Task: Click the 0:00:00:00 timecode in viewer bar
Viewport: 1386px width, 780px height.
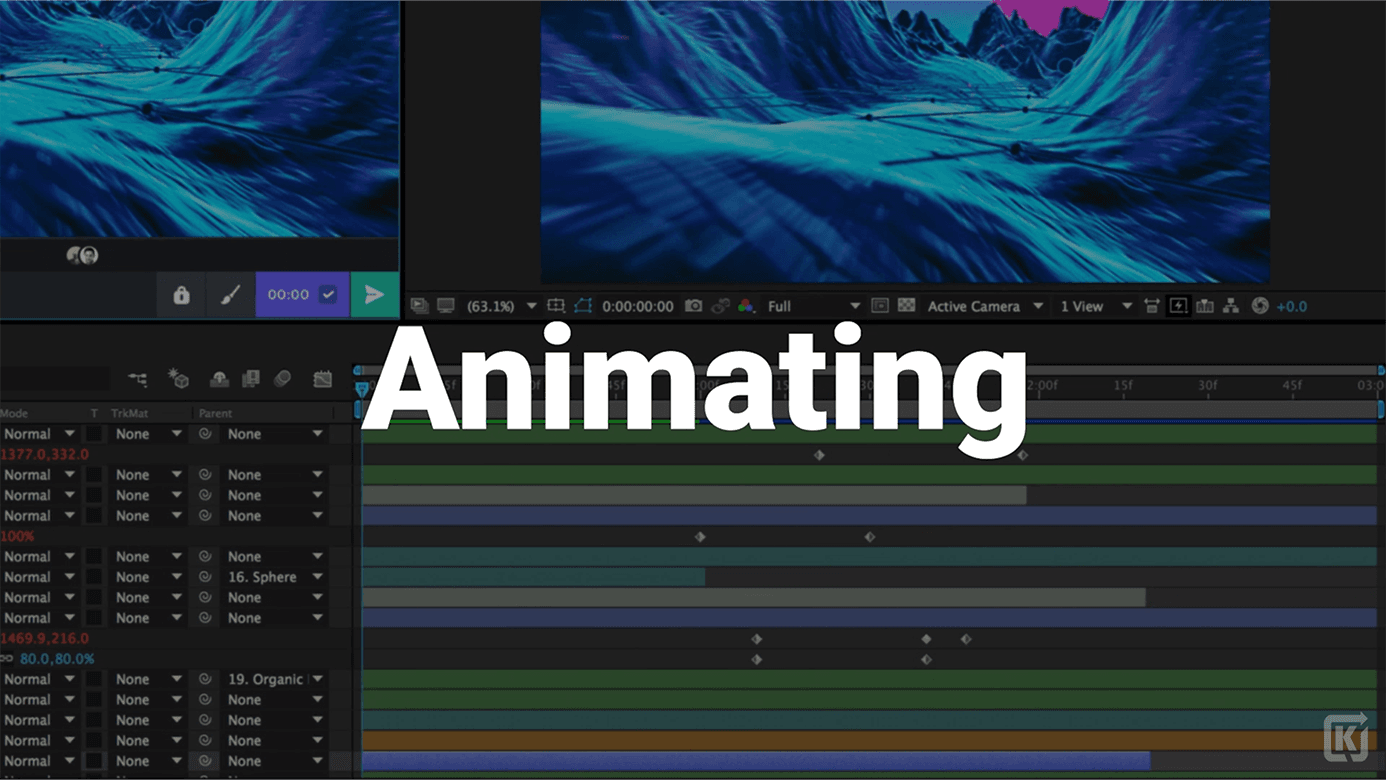Action: pyautogui.click(x=638, y=306)
